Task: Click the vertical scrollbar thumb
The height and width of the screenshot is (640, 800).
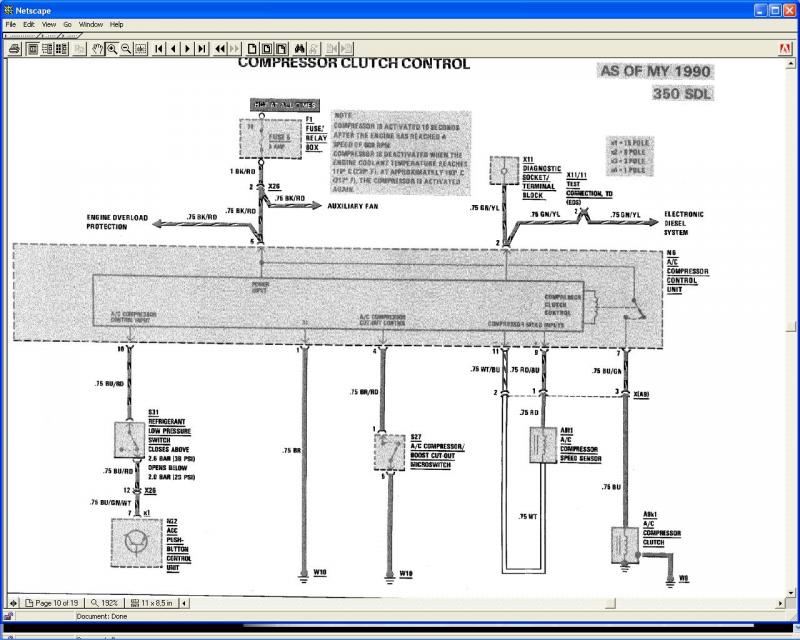Action: coord(791,327)
